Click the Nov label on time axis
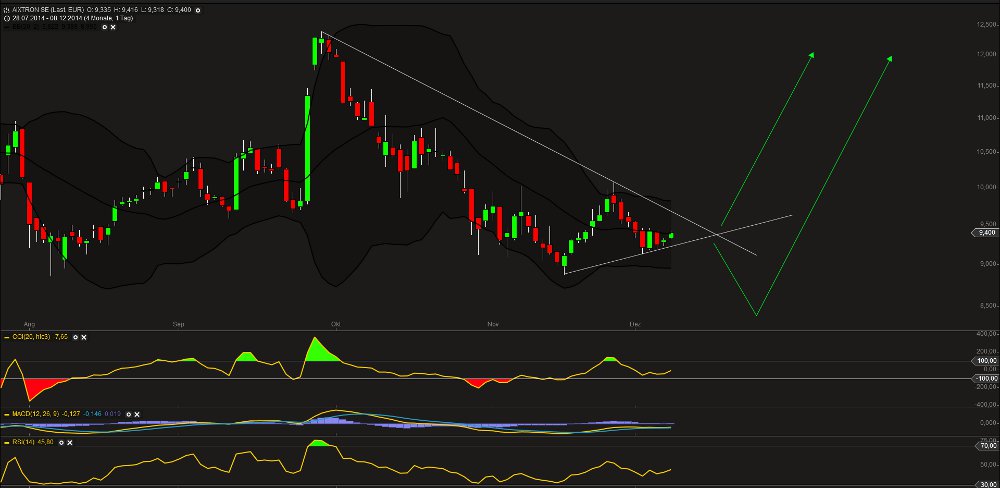Image resolution: width=1000 pixels, height=488 pixels. click(492, 325)
